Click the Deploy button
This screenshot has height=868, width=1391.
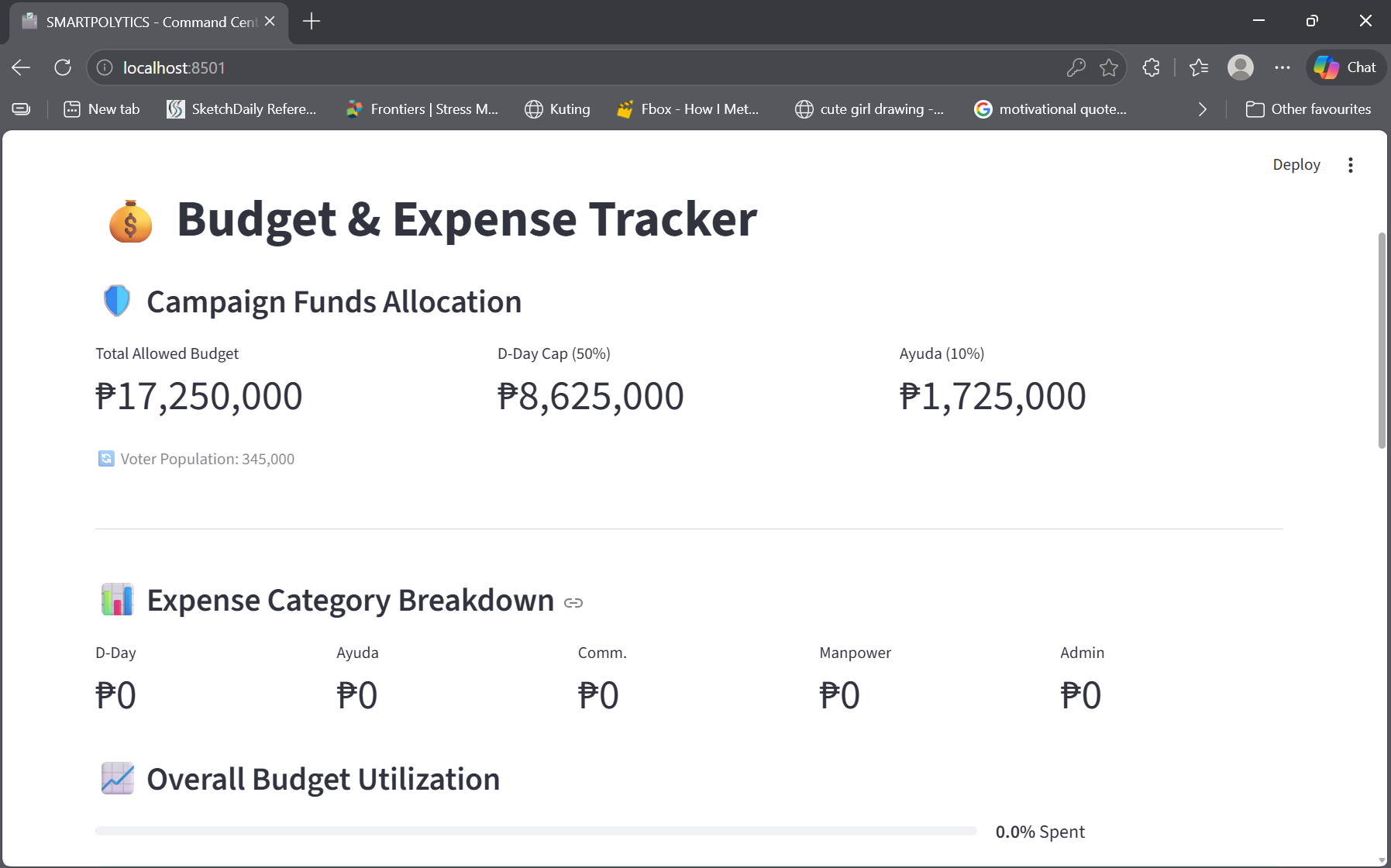click(x=1296, y=164)
